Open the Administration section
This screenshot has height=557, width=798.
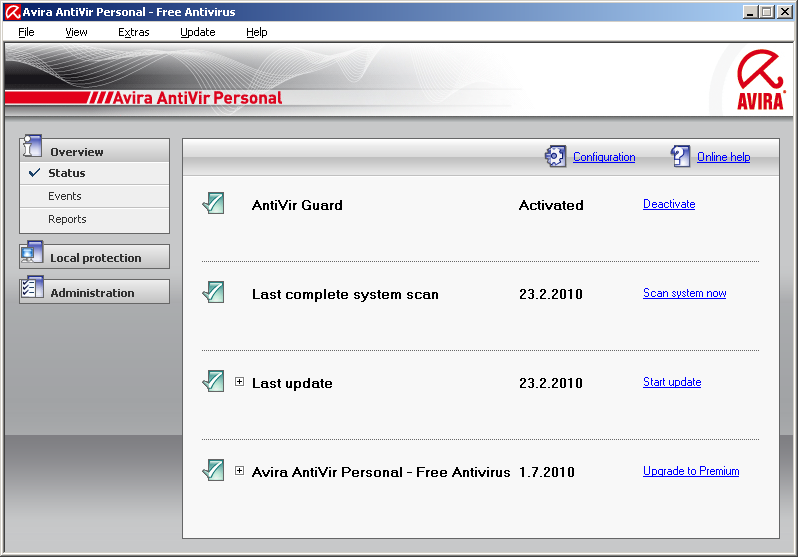click(95, 292)
